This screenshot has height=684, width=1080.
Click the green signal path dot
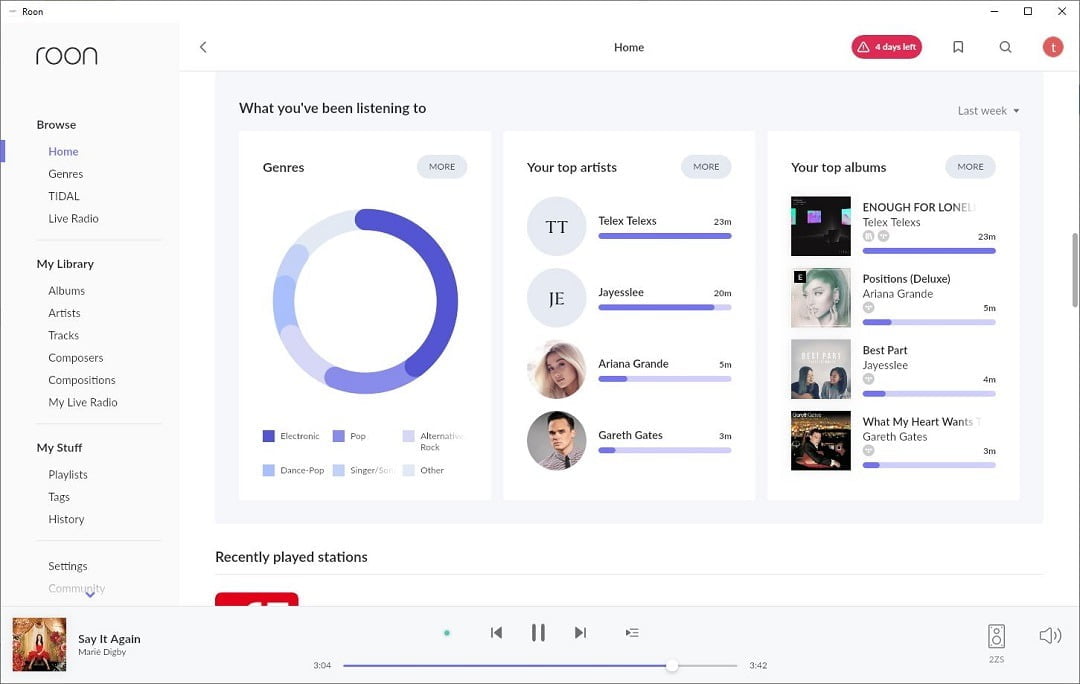pyautogui.click(x=447, y=633)
